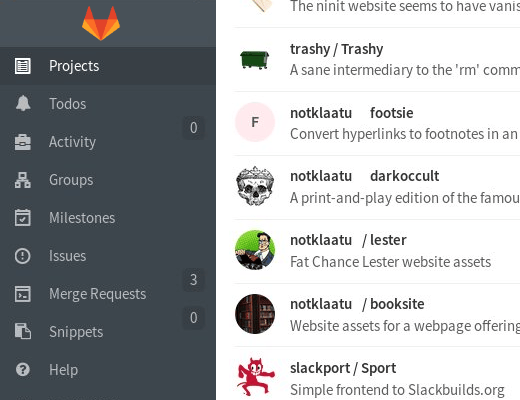Click the Groups hierarchy icon
Image resolution: width=520 pixels, height=400 pixels.
click(23, 180)
